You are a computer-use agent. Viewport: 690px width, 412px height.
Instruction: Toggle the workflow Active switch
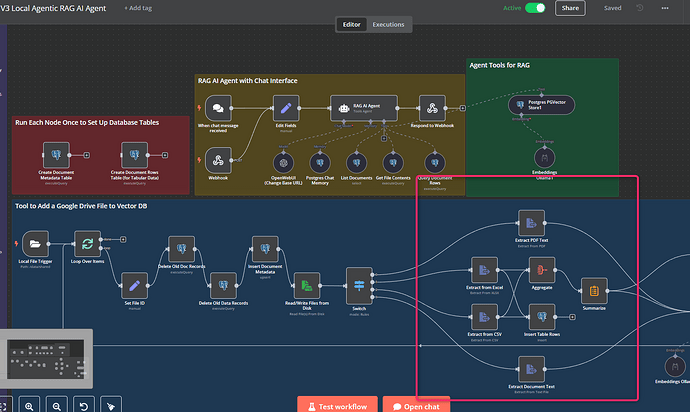coord(535,8)
